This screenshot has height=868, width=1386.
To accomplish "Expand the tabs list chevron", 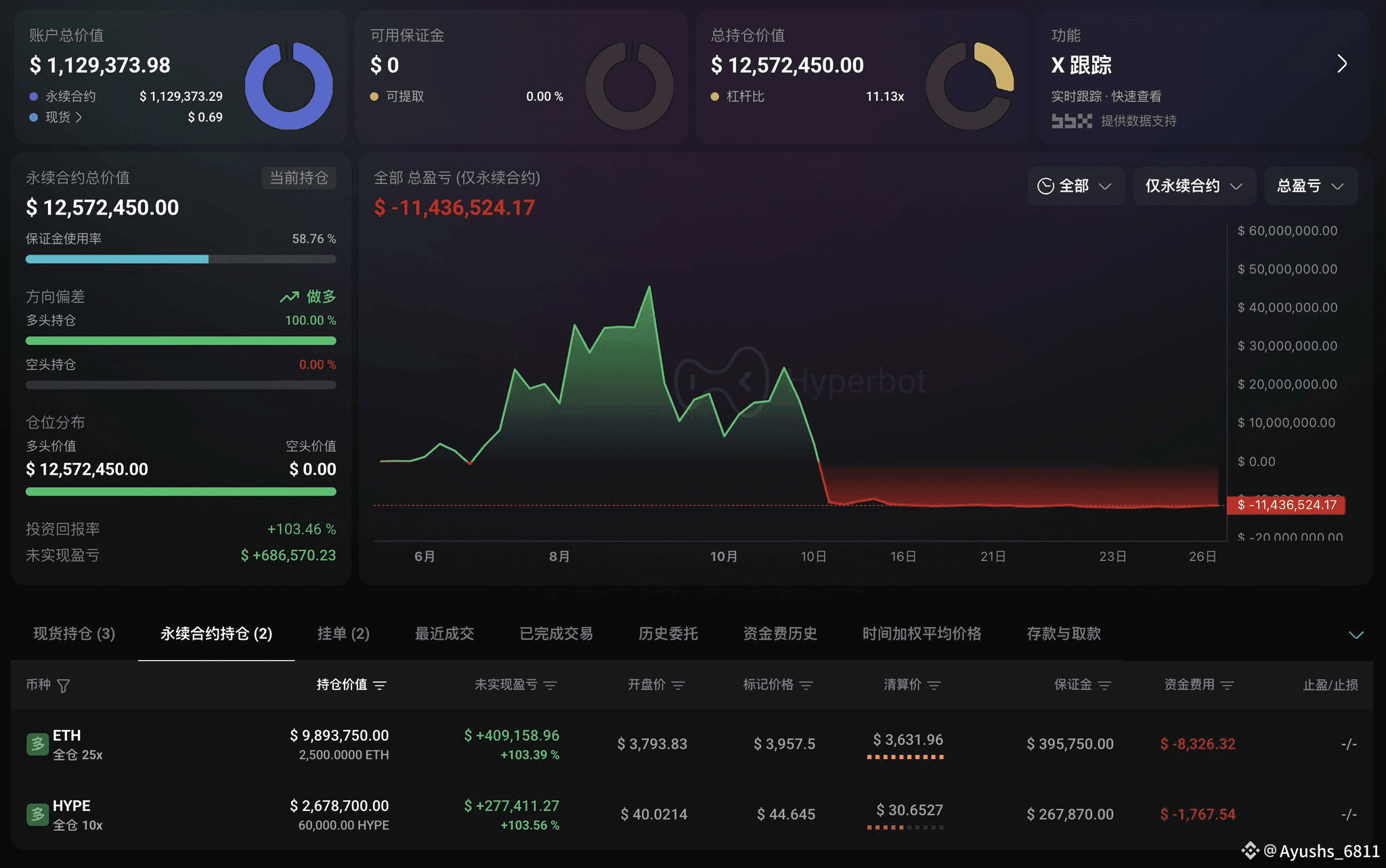I will coord(1356,634).
